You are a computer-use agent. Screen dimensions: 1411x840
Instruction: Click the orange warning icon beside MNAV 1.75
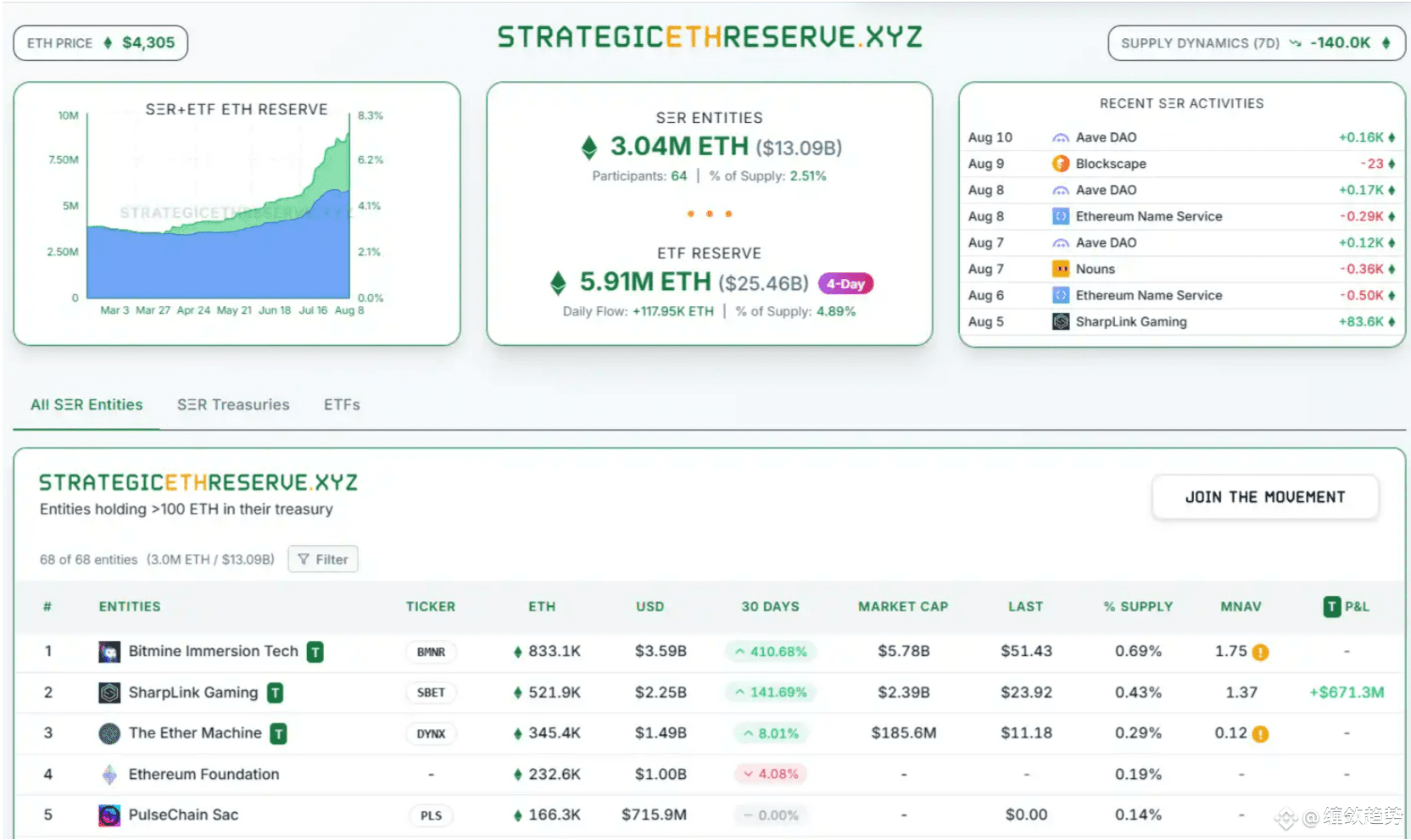[x=1261, y=652]
